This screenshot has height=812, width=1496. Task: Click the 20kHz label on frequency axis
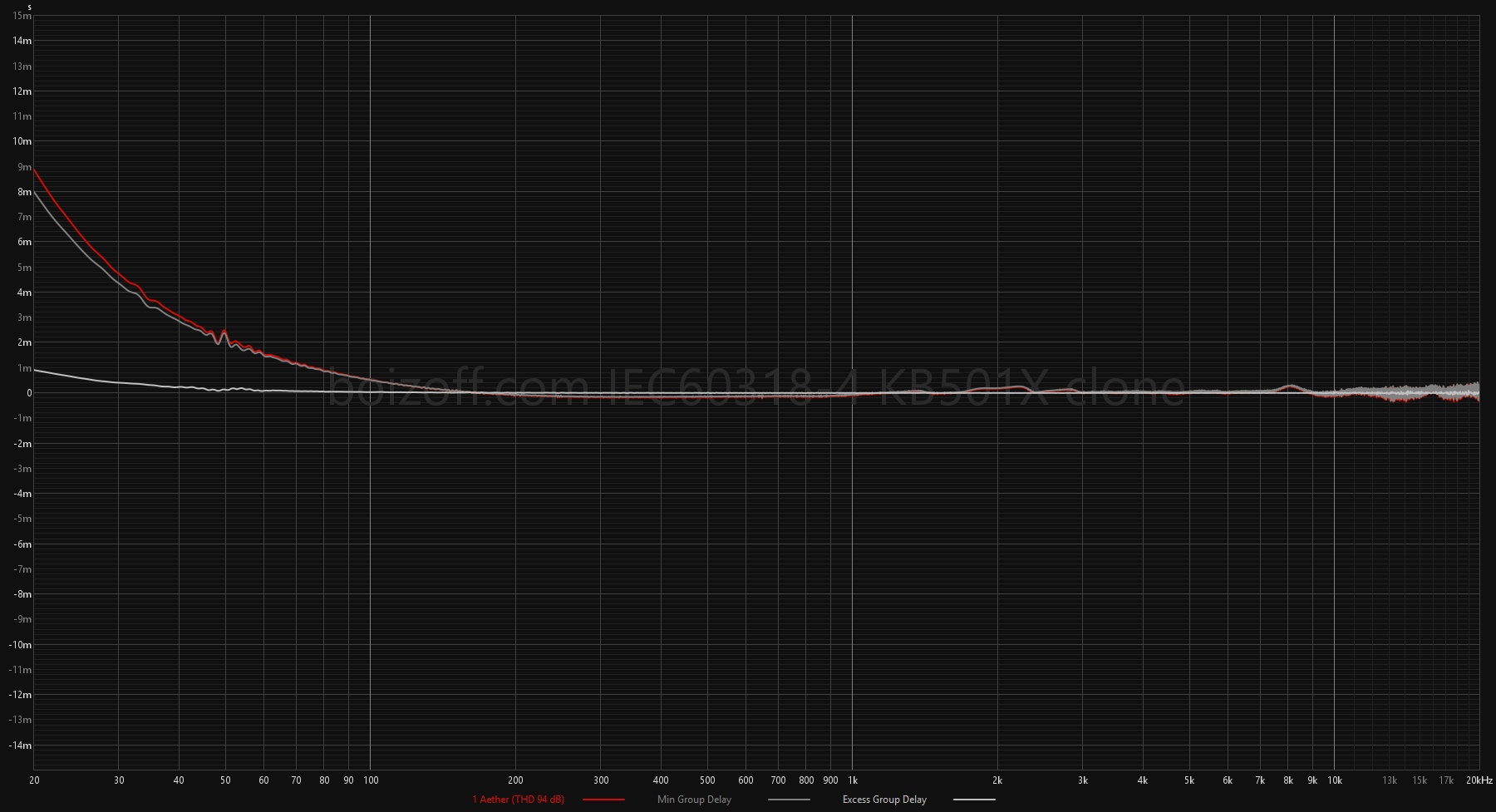tap(1479, 780)
